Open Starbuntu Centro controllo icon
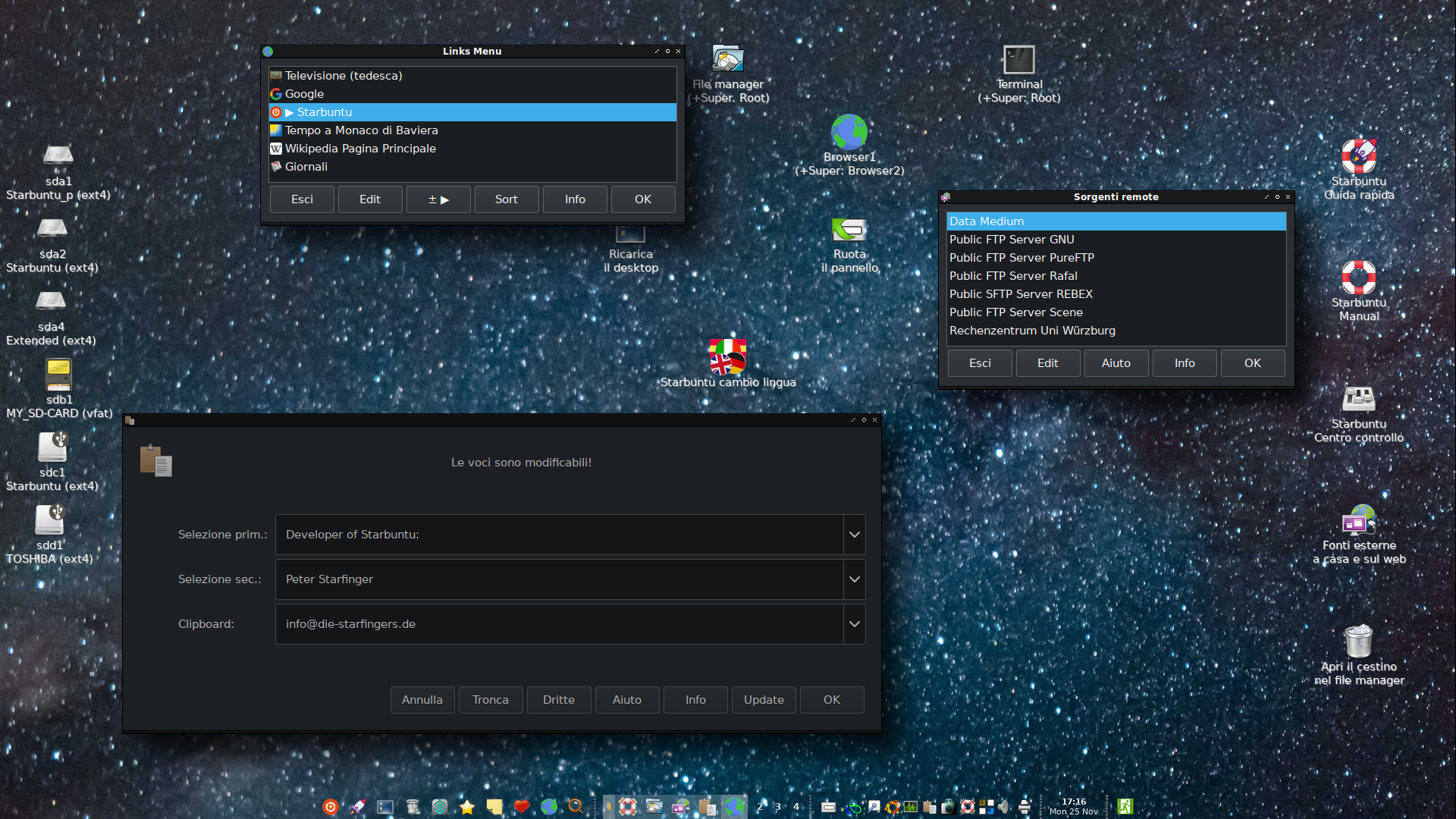This screenshot has width=1456, height=819. pyautogui.click(x=1359, y=399)
